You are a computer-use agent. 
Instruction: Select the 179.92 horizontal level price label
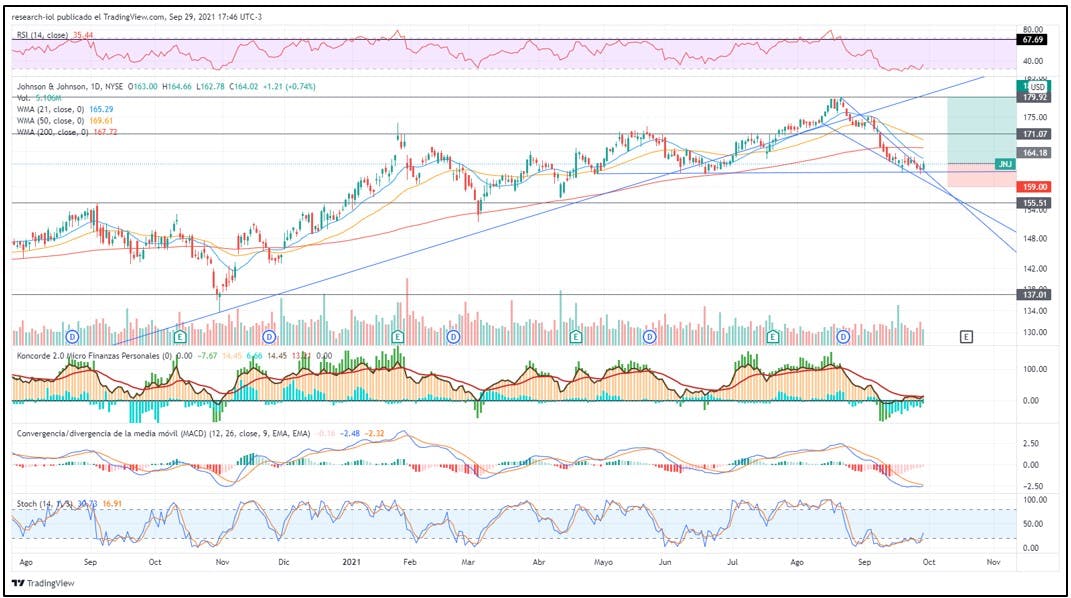click(x=1033, y=98)
